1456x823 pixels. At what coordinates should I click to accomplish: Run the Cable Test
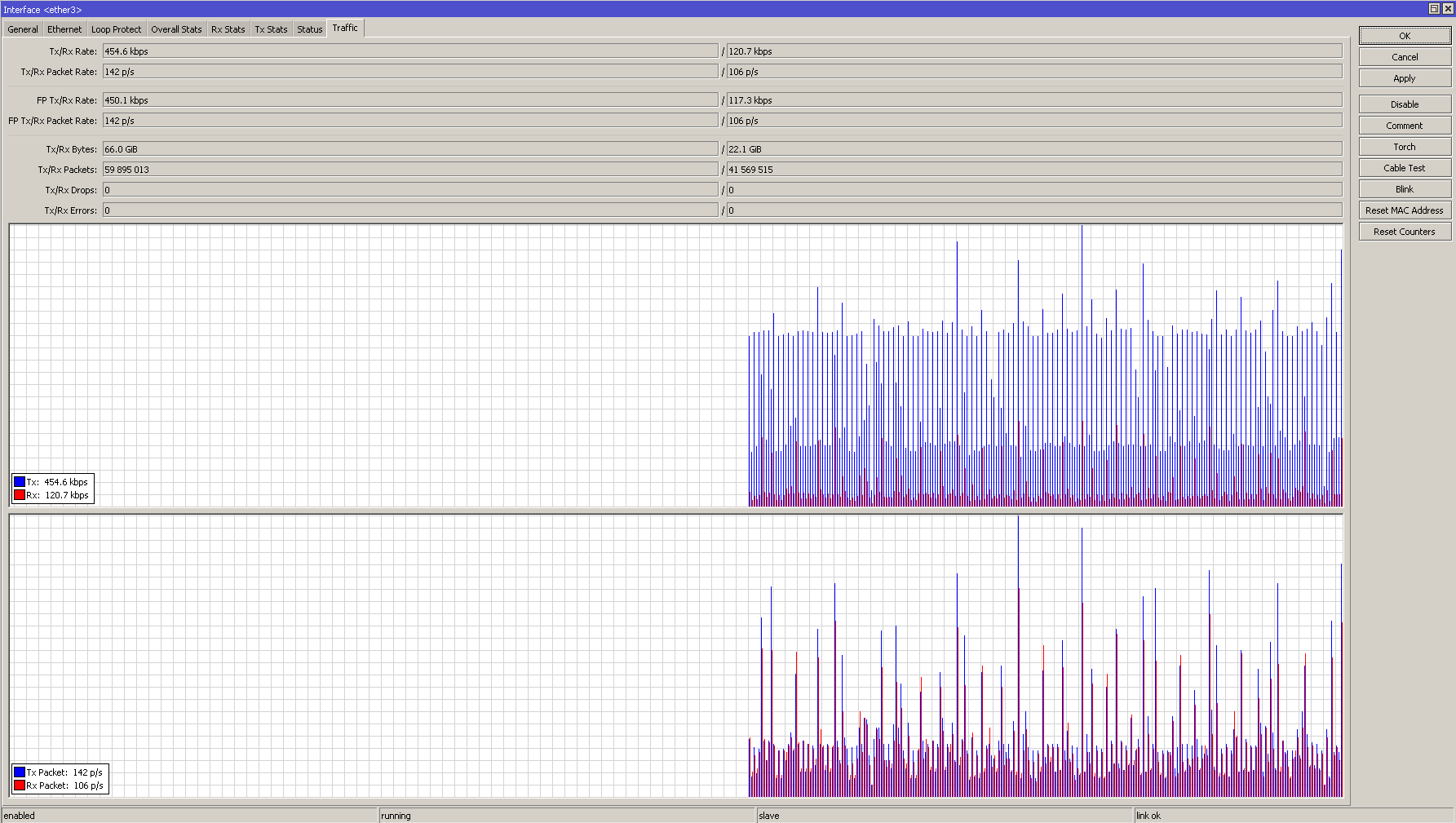coord(1404,168)
